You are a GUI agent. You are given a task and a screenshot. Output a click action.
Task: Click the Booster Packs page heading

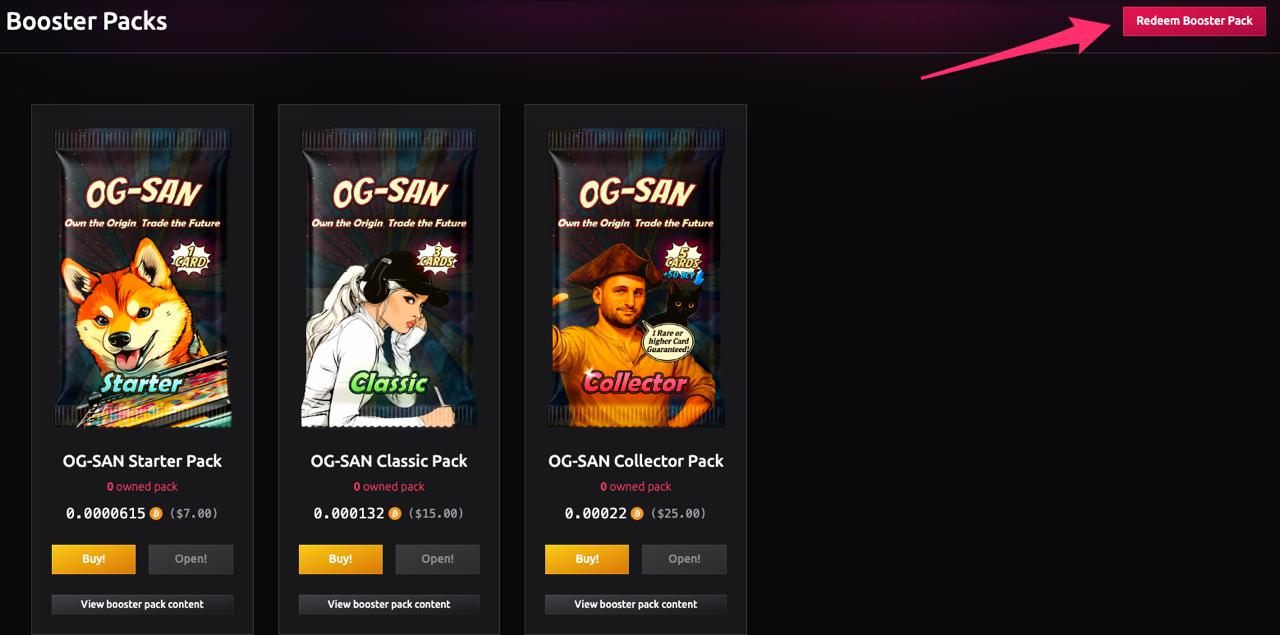(87, 21)
